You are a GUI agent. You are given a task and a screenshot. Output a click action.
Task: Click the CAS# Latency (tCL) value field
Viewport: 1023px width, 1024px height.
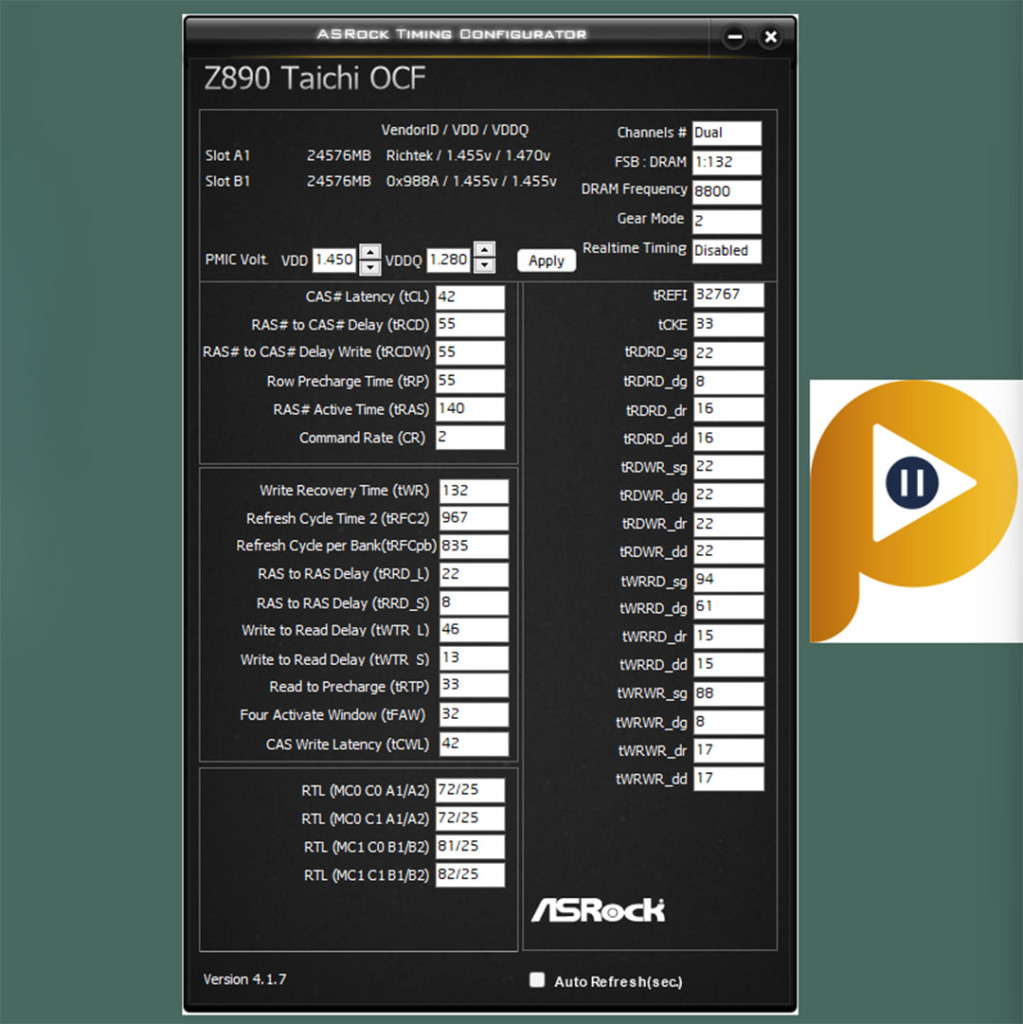[x=470, y=297]
